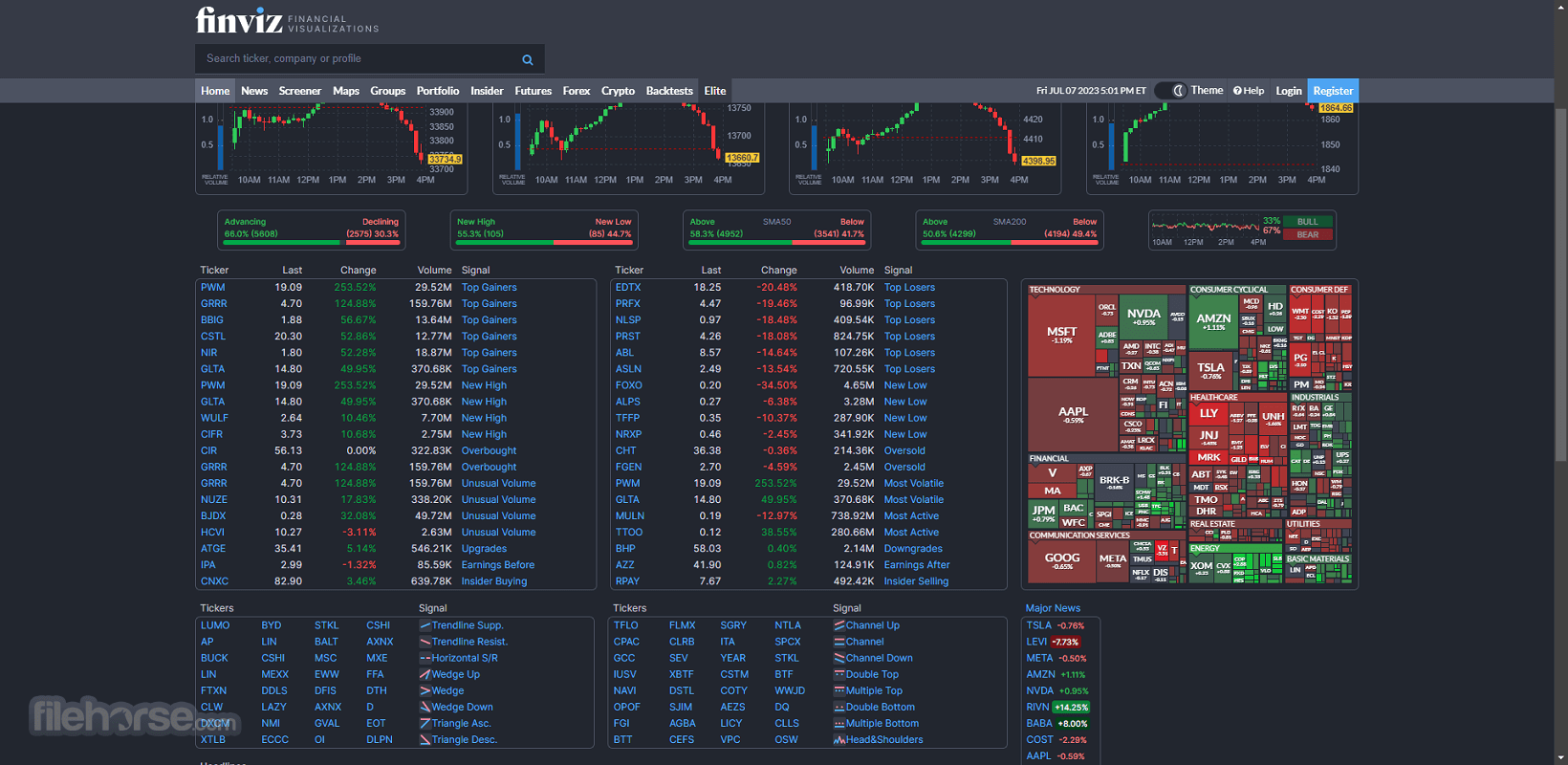Click the Earnings After signal link
The width and height of the screenshot is (1568, 765).
[917, 564]
